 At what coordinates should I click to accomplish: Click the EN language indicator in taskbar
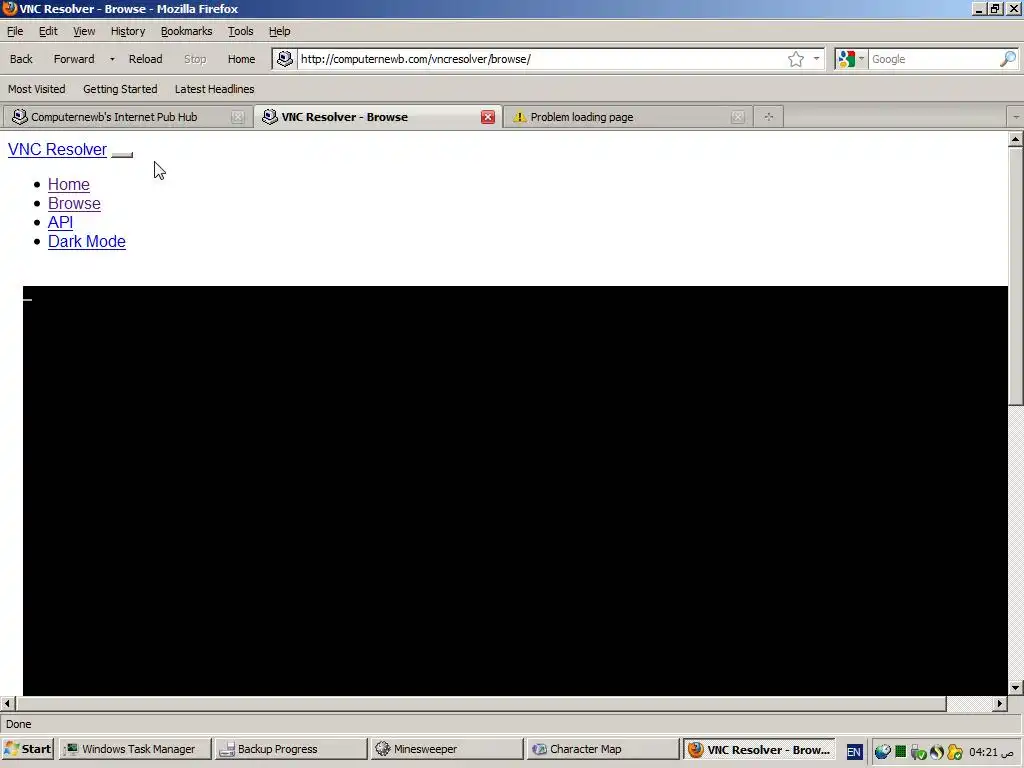coord(854,752)
